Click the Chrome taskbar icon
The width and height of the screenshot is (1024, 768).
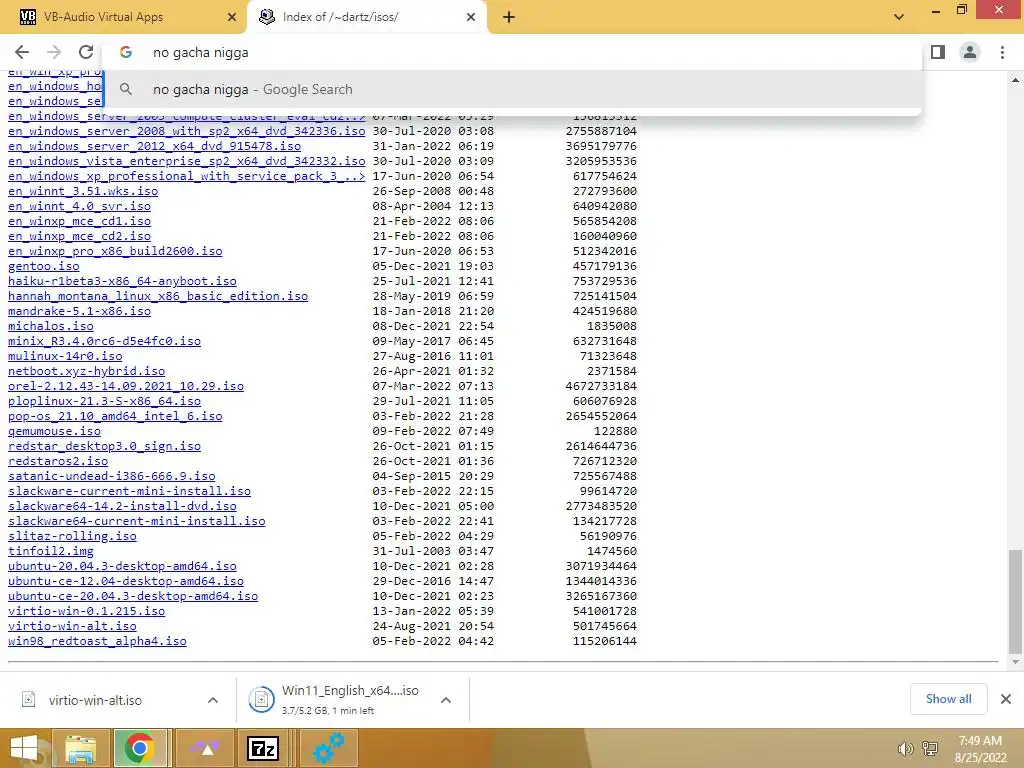[x=139, y=748]
